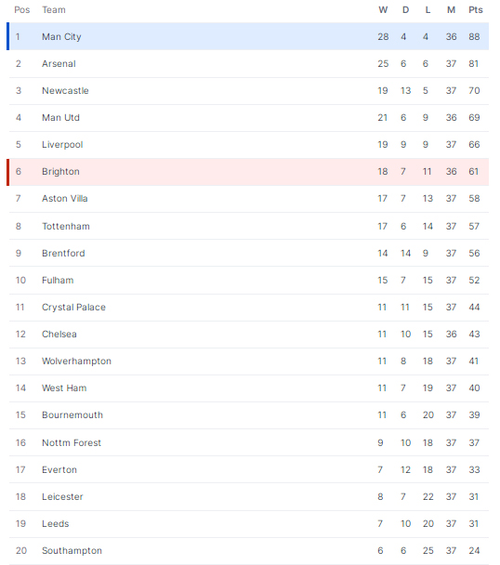Image resolution: width=500 pixels, height=565 pixels.
Task: Select Liverpool in the table
Action: point(62,144)
